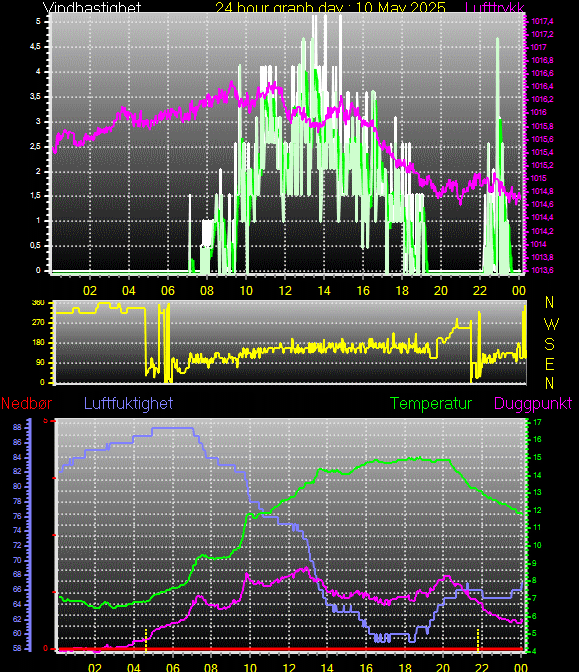Click the 180 wind direction axis value
The width and height of the screenshot is (579, 672).
[x=39, y=342]
